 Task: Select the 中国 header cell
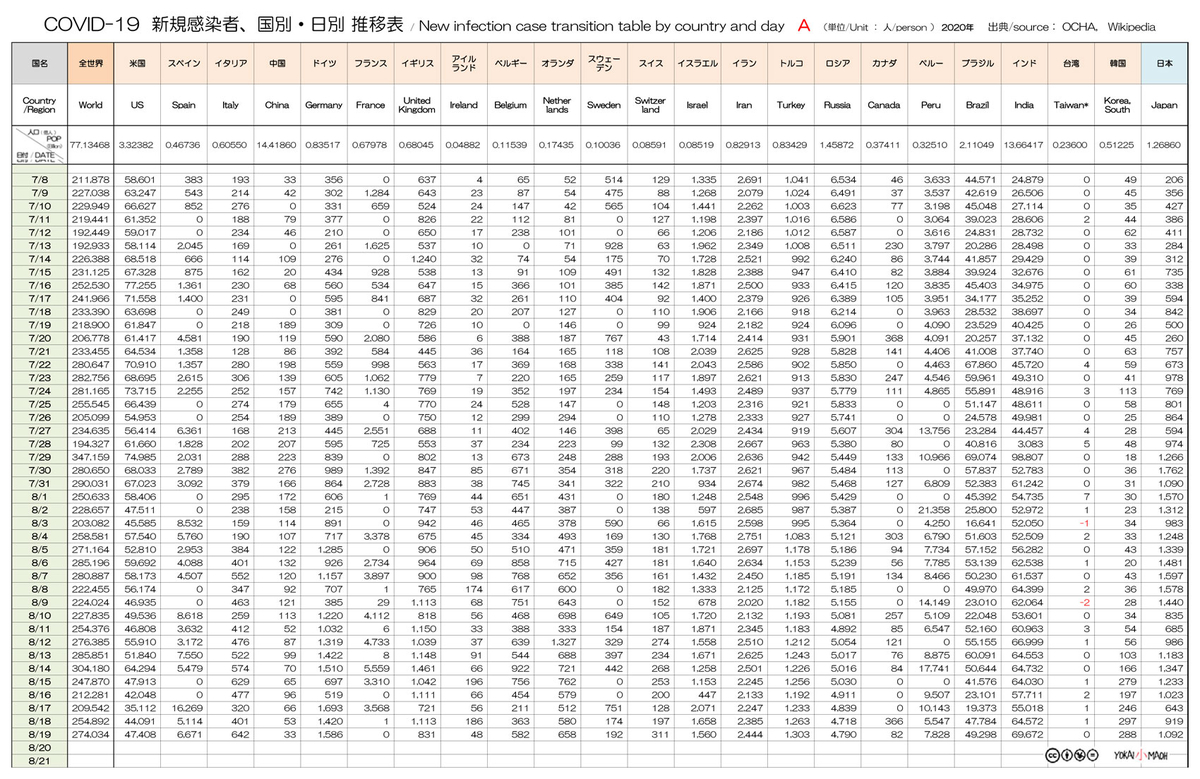275,63
